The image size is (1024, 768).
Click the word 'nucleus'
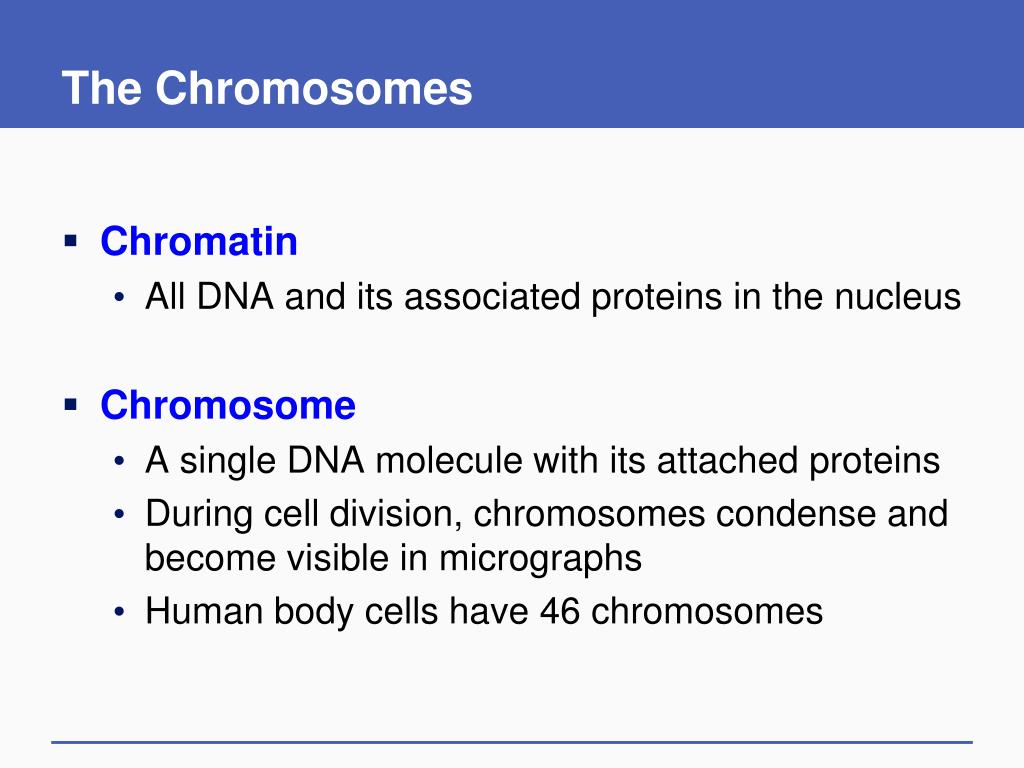coord(898,297)
